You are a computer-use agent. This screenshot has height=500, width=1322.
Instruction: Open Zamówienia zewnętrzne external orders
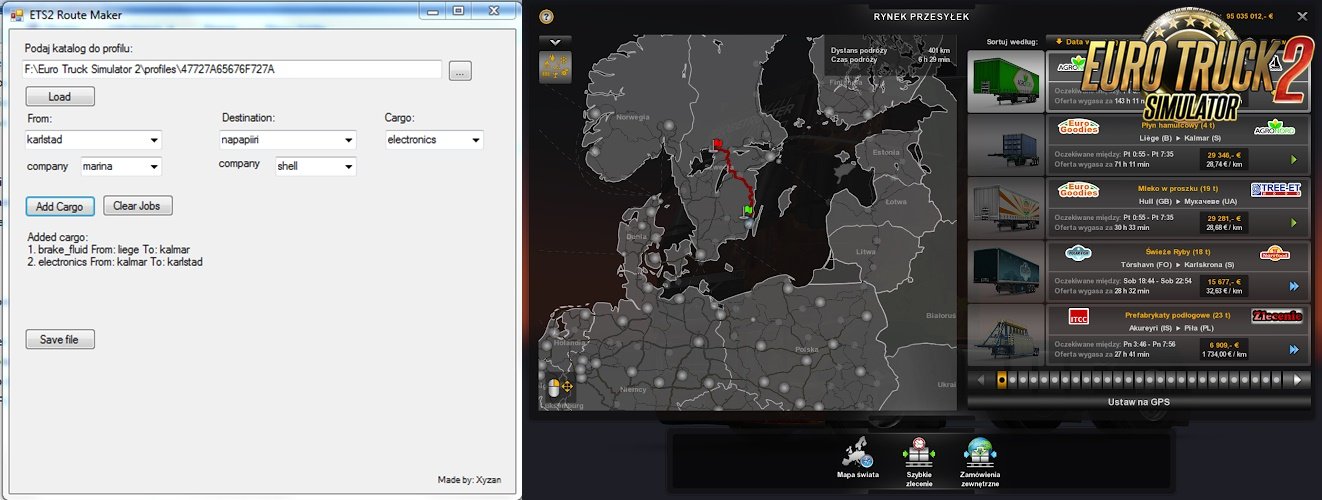point(980,457)
